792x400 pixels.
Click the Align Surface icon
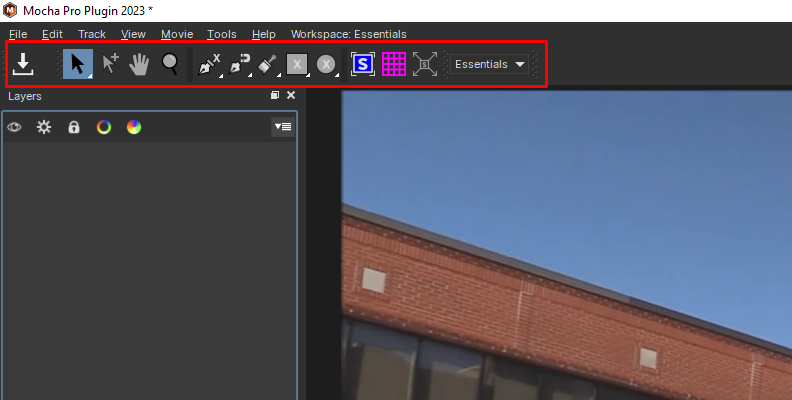[425, 64]
